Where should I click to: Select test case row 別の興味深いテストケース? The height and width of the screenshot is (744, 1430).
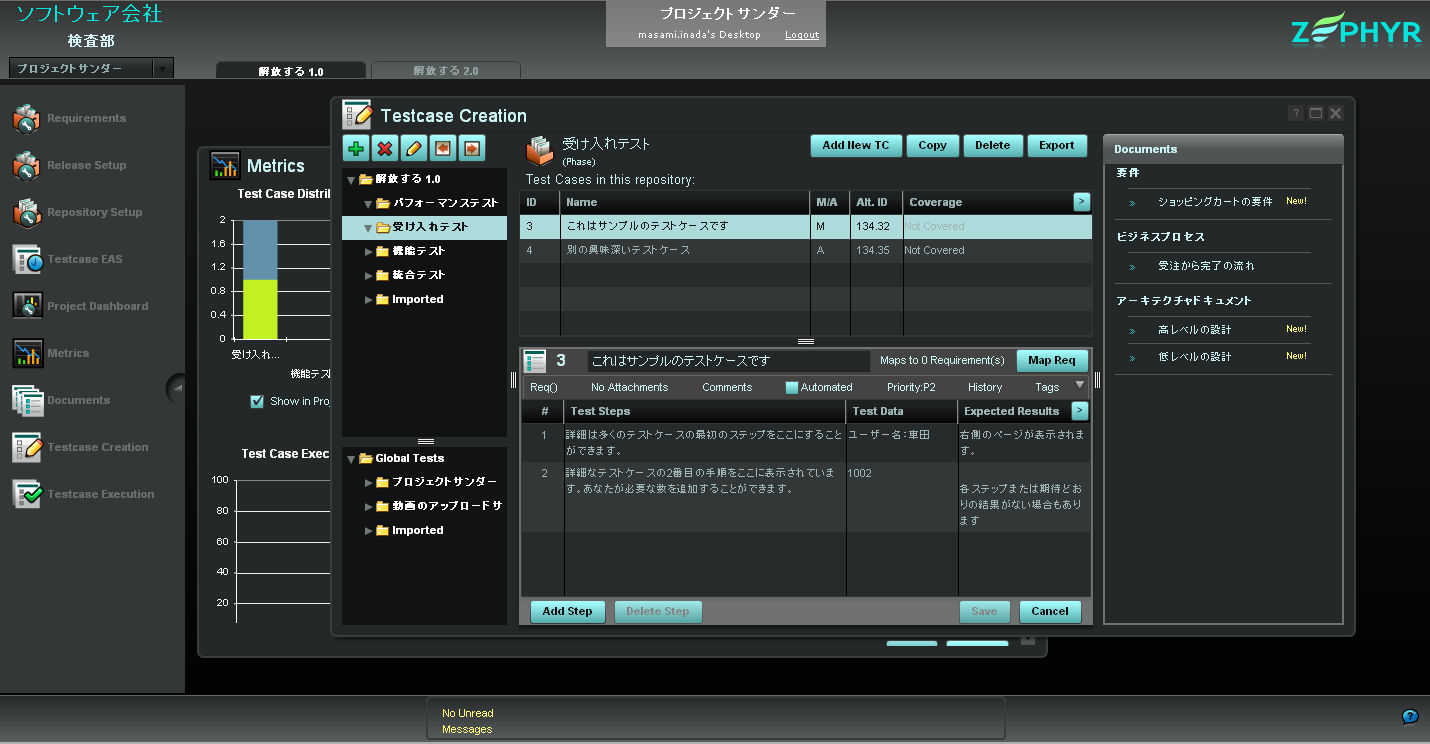(805, 250)
